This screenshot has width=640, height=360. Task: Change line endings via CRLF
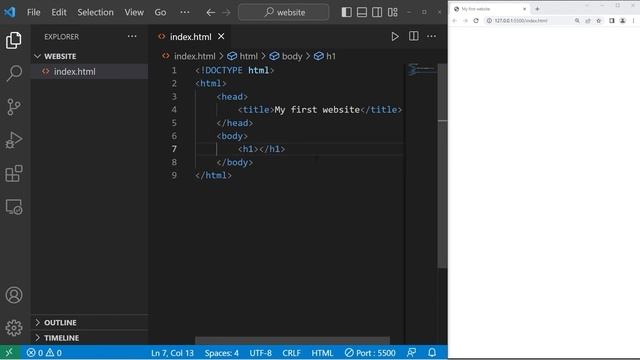tap(291, 353)
